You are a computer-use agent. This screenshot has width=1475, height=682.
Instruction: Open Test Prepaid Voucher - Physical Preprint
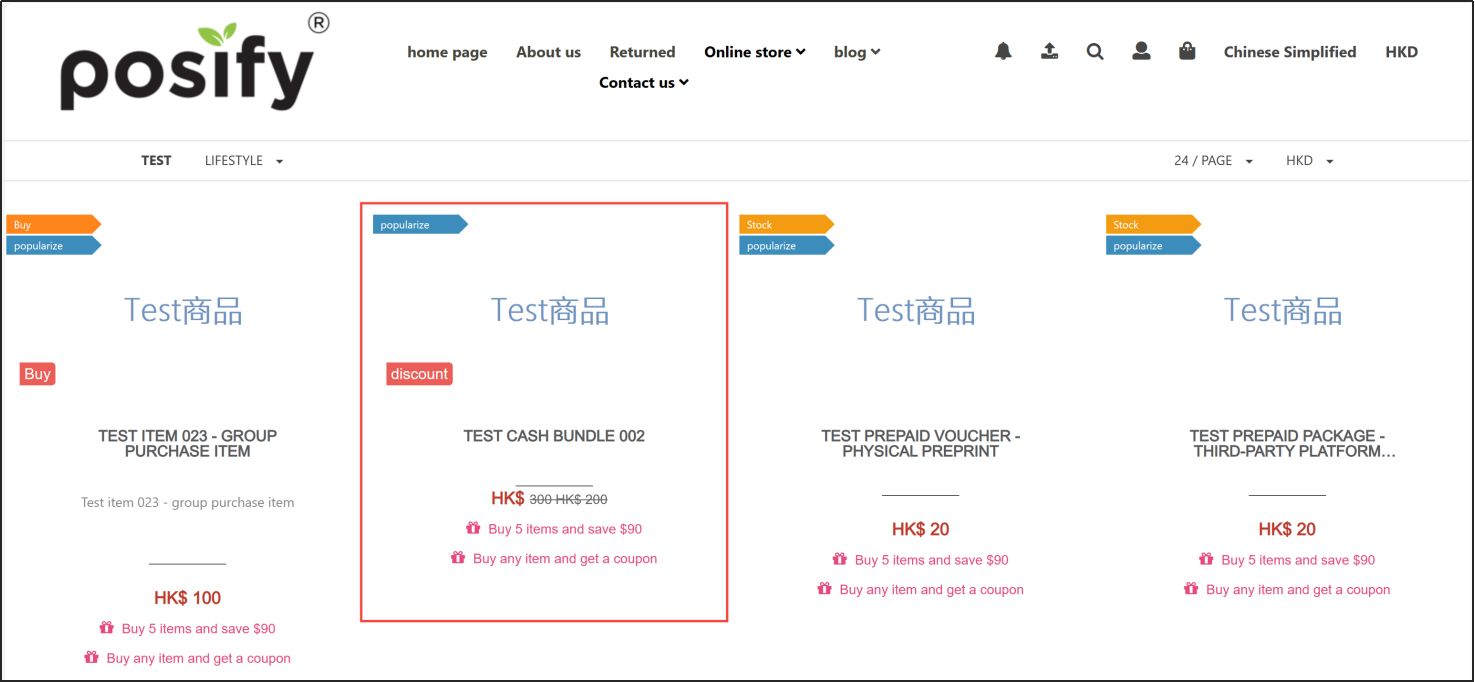point(920,443)
